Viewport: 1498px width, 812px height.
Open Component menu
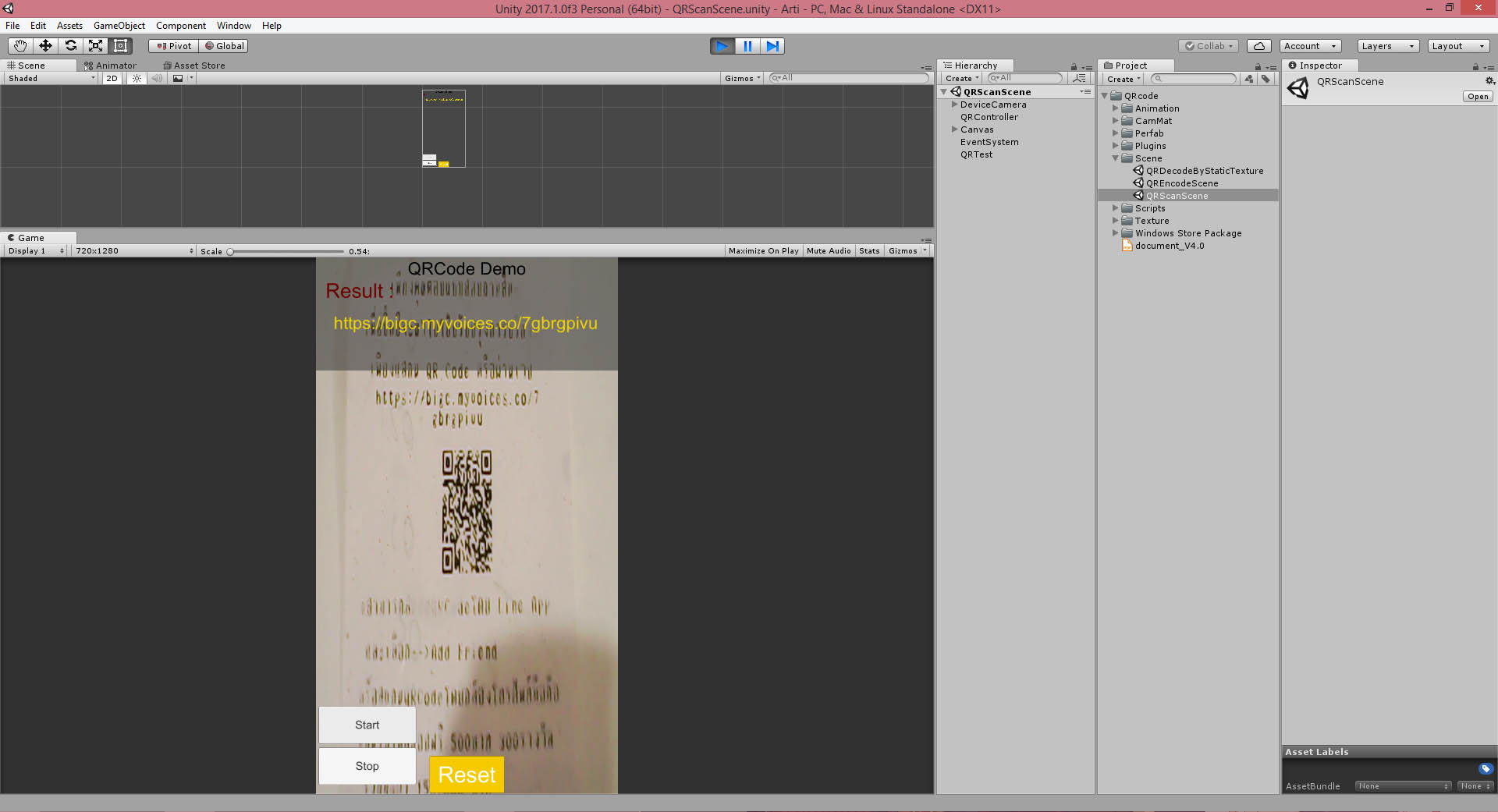(x=181, y=26)
